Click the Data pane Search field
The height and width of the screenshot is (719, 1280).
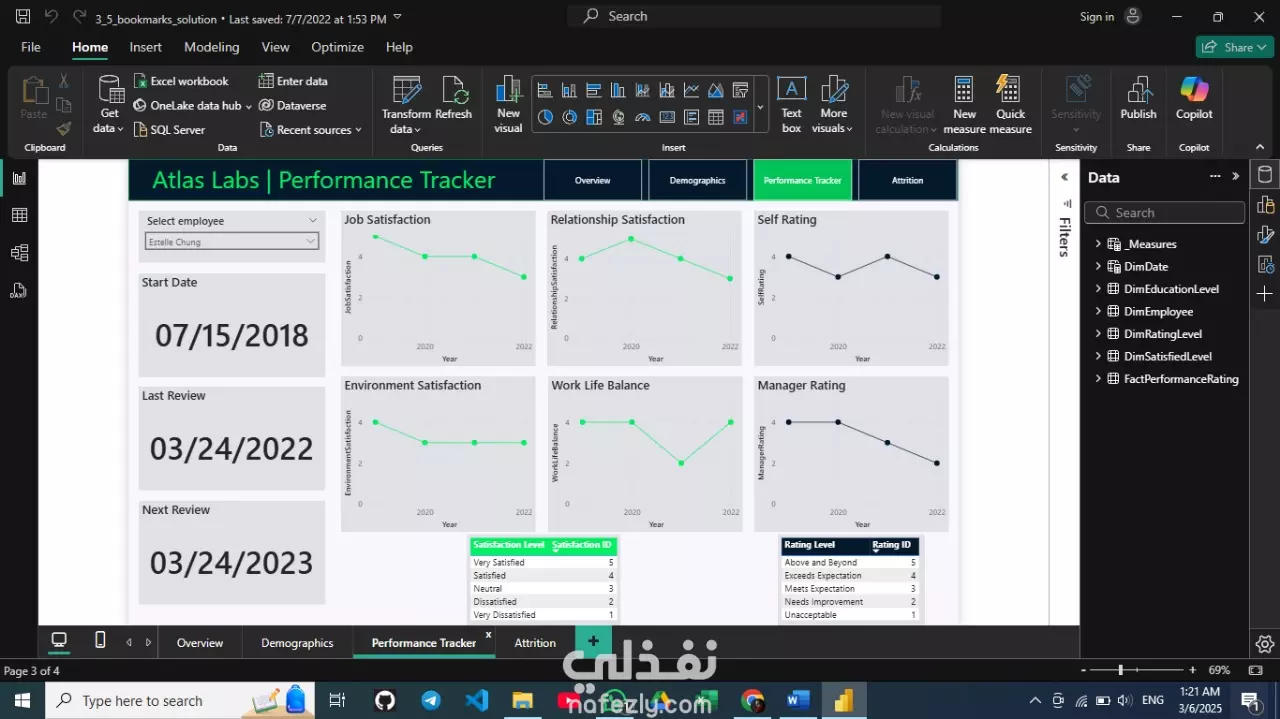click(x=1165, y=212)
